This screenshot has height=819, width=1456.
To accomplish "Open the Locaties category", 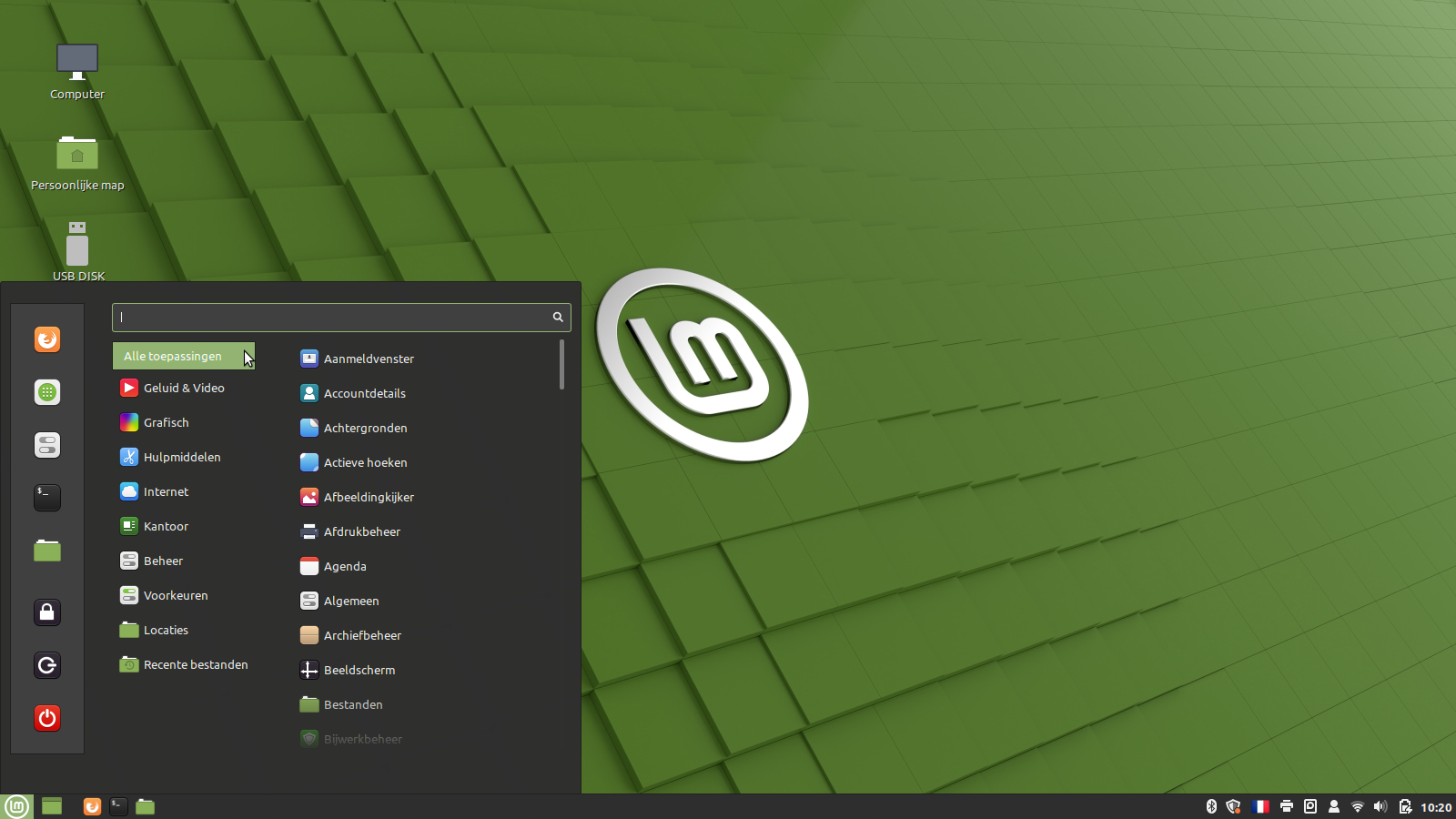I will (x=184, y=630).
